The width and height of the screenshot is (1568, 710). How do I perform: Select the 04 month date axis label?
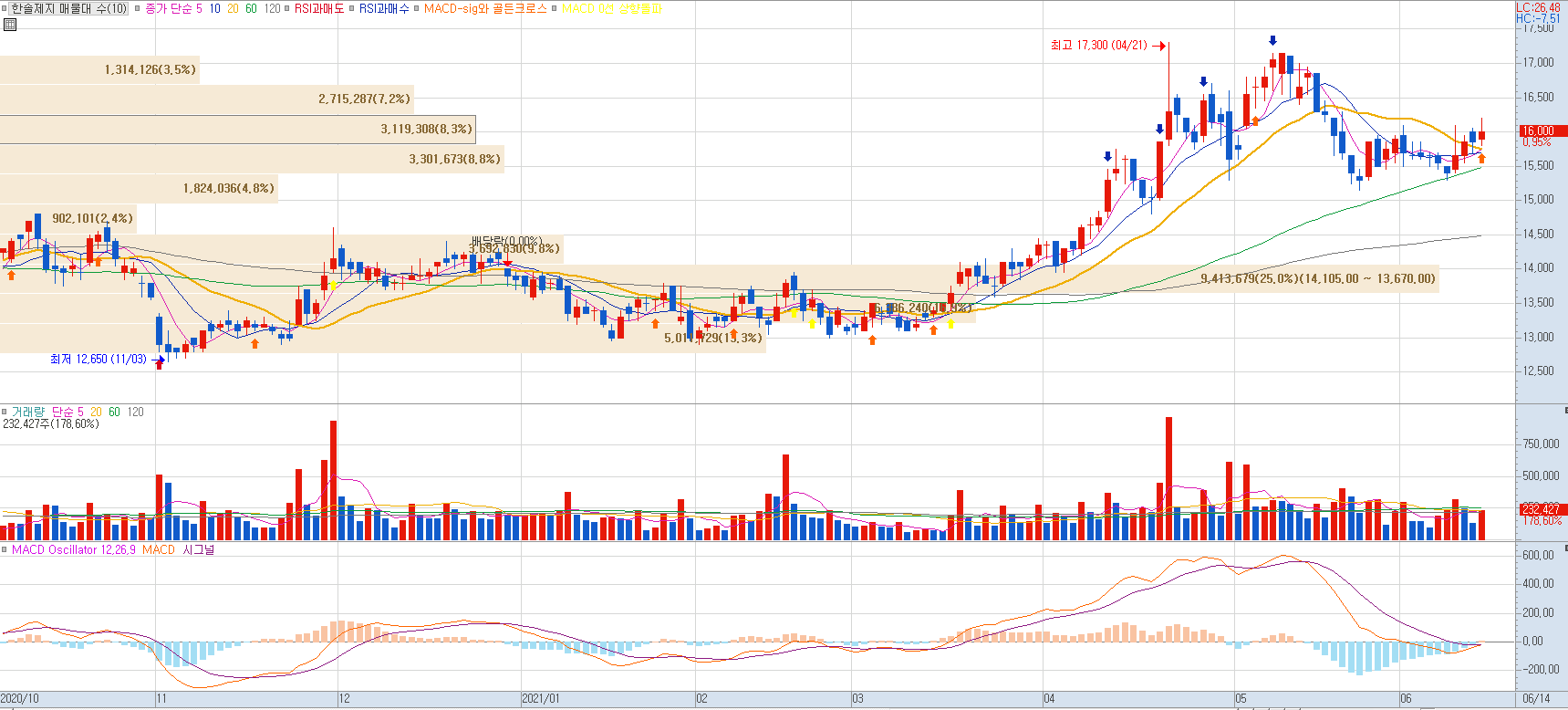(1049, 698)
